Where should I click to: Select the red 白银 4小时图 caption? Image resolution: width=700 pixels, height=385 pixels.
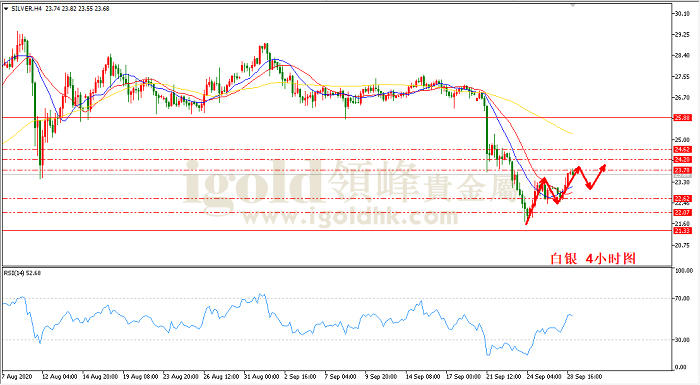[592, 259]
